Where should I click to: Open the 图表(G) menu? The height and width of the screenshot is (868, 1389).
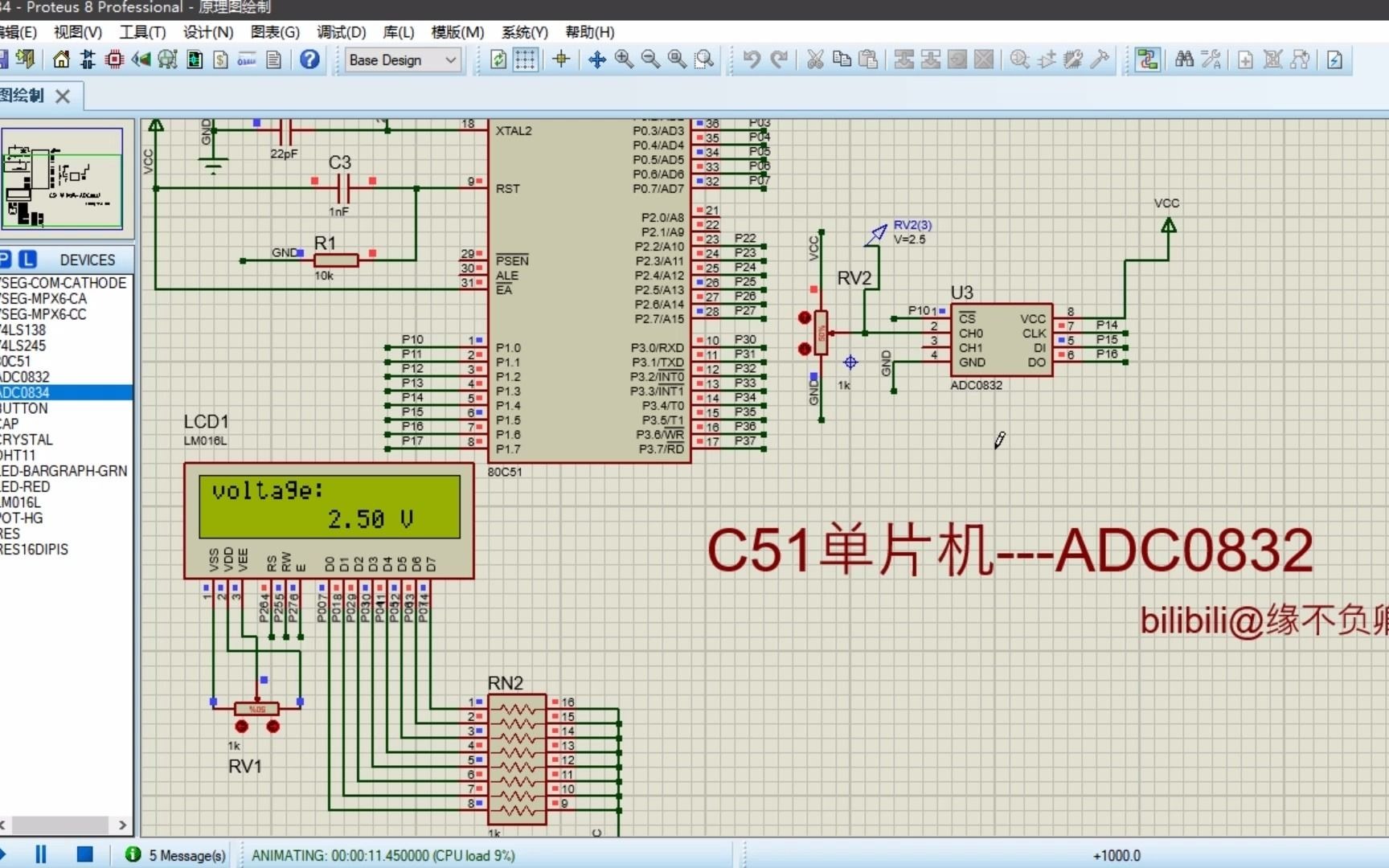[275, 32]
